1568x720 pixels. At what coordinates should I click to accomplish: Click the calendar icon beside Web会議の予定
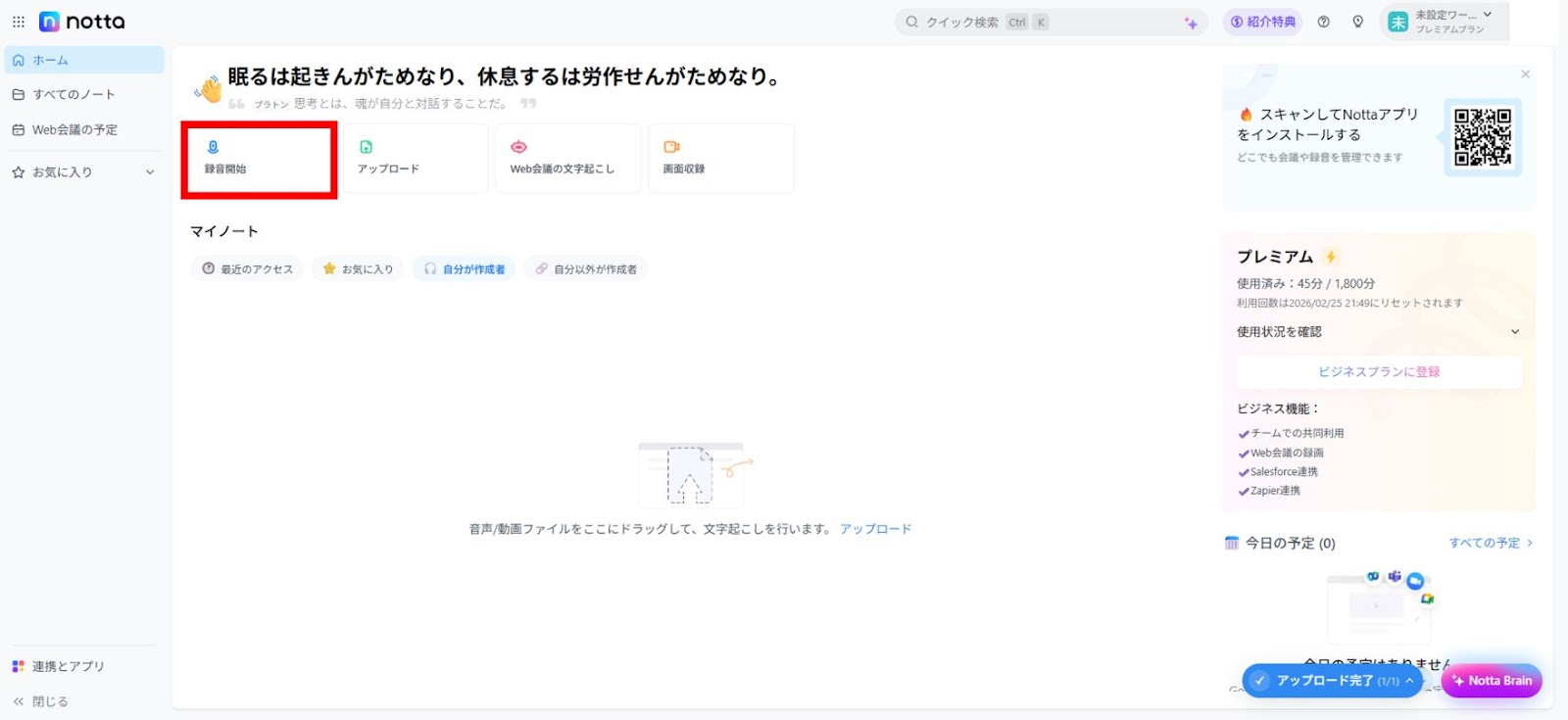point(19,129)
